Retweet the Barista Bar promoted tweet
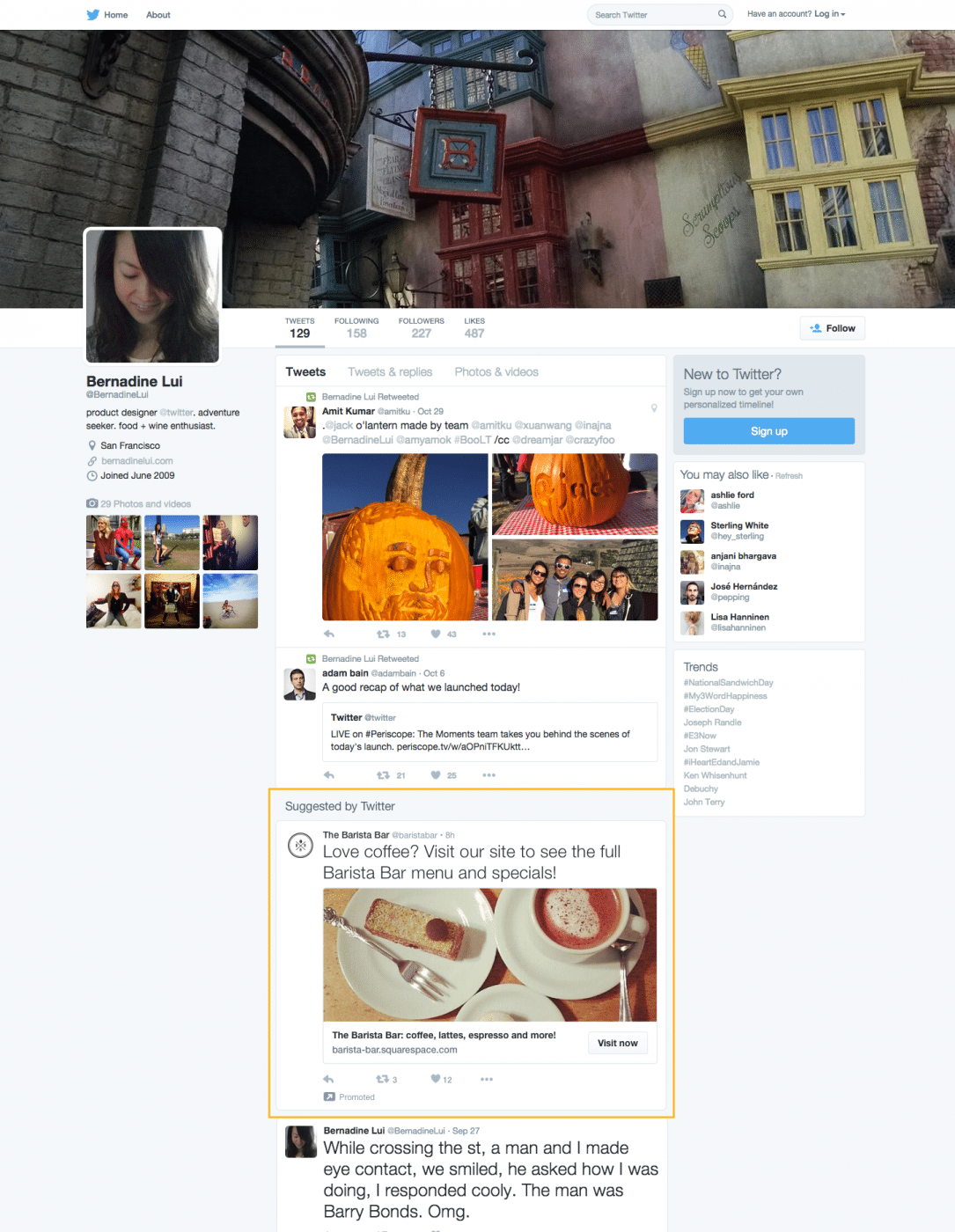 pos(382,1079)
